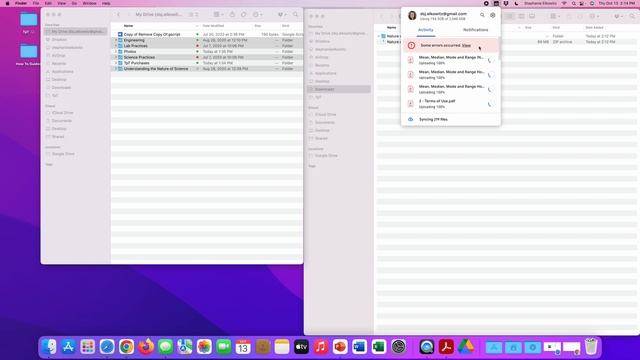The height and width of the screenshot is (360, 640).
Task: Expand the Engineering folder disclosure triangle
Action: [116, 40]
